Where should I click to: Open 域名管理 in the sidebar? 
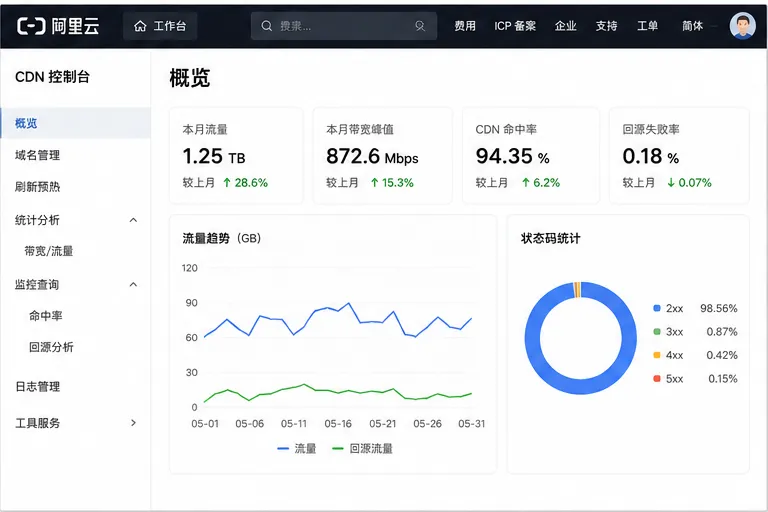coord(37,155)
